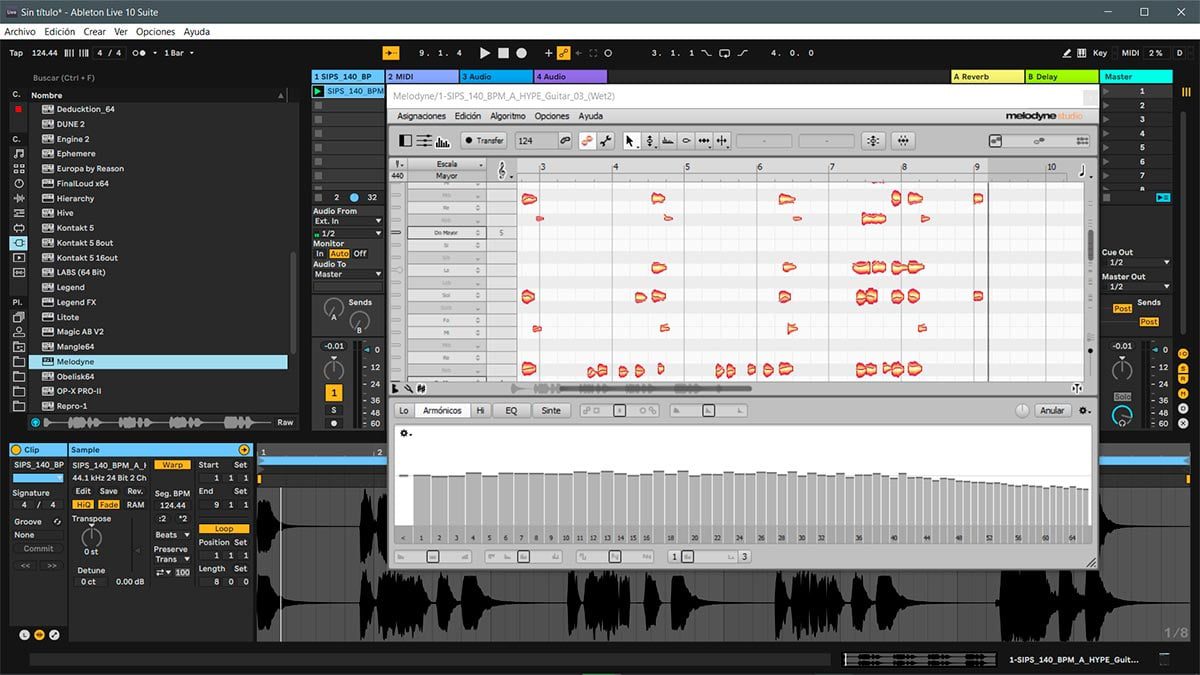
Task: Open Melodyne Asignaciones menu
Action: click(421, 116)
